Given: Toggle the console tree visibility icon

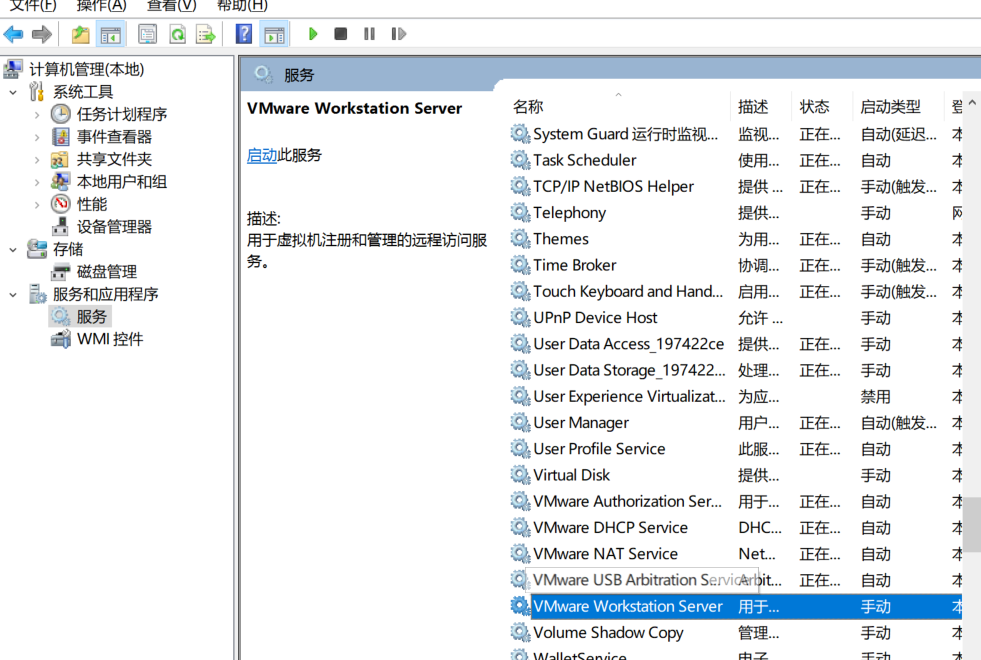Looking at the screenshot, I should coord(110,33).
